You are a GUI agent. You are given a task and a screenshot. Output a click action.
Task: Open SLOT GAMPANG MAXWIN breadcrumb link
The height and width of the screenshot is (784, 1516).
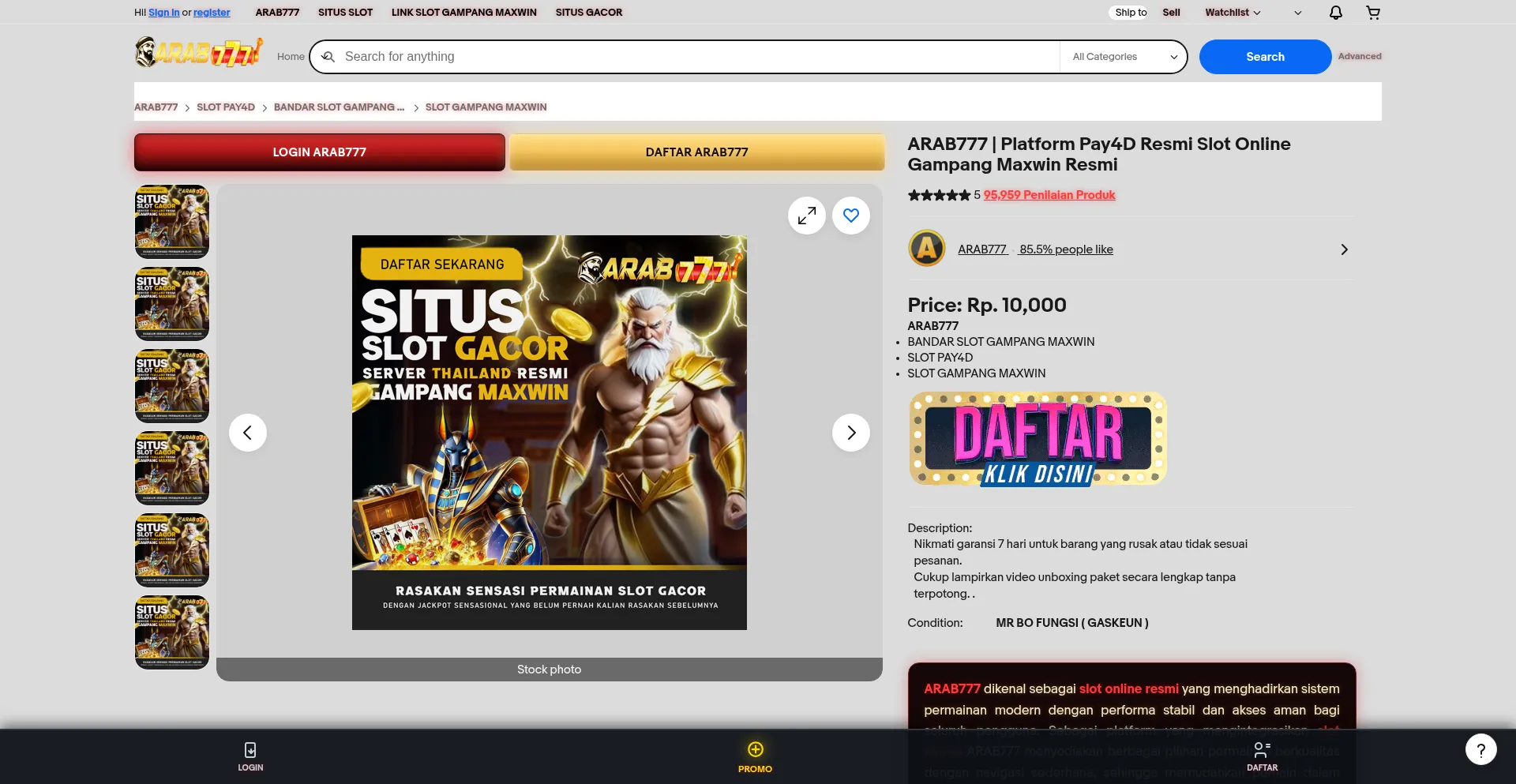point(486,107)
